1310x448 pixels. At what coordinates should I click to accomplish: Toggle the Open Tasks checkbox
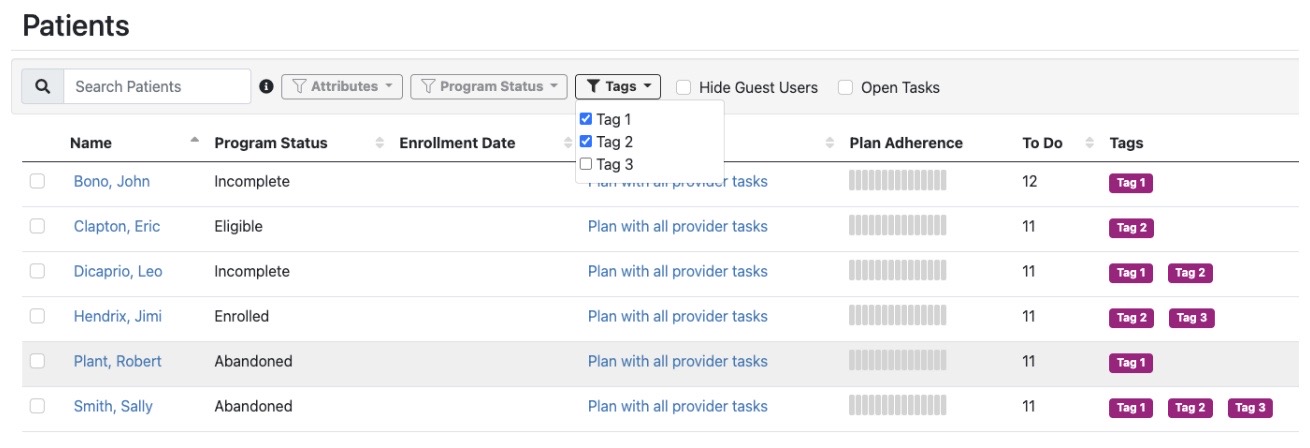(846, 88)
